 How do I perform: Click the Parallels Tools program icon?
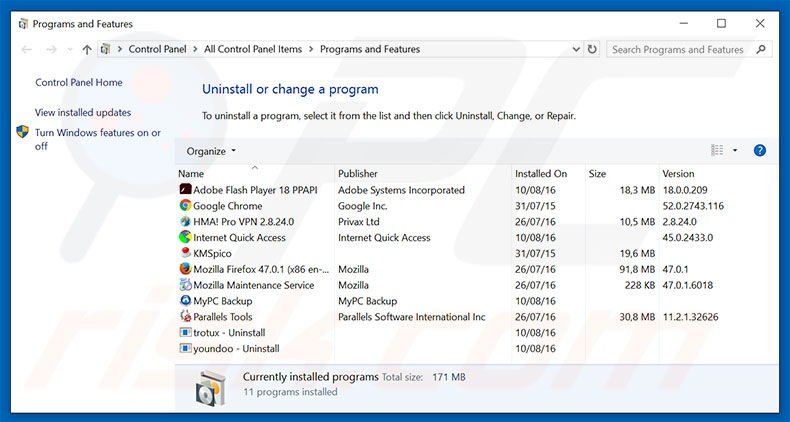tap(185, 316)
